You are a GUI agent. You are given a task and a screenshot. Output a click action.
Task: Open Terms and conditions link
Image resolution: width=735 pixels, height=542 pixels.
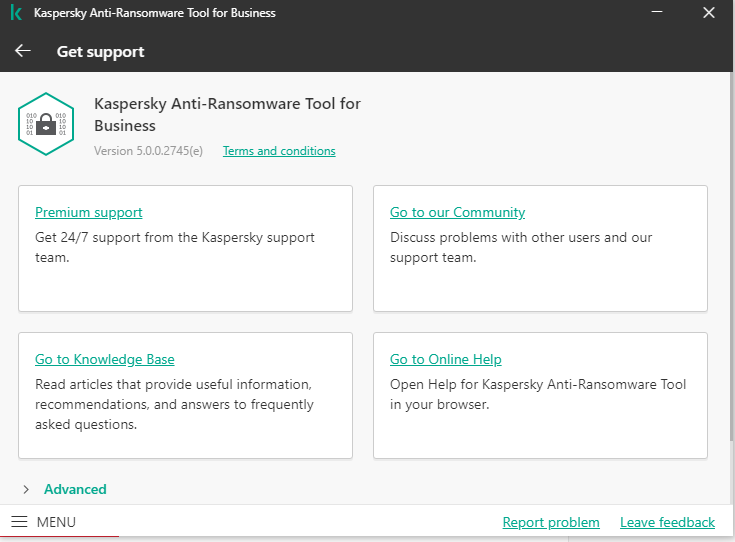coord(279,151)
